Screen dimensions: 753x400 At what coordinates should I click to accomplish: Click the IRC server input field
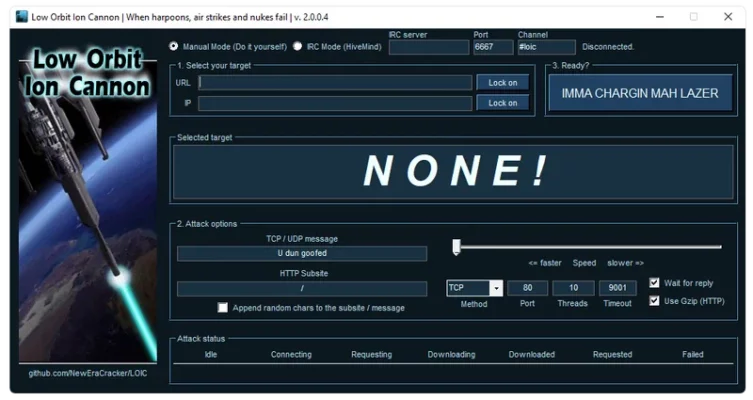coord(429,47)
